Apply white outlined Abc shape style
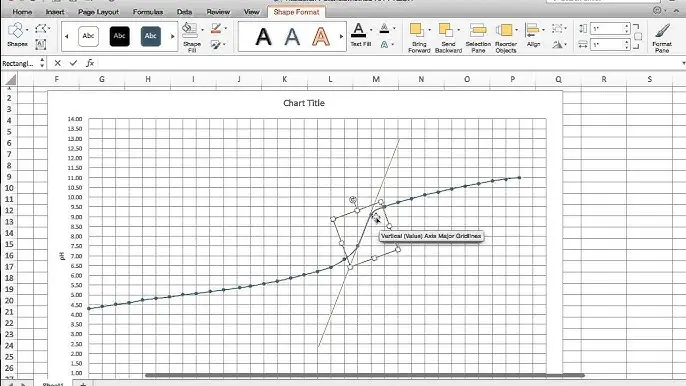686x386 pixels. (88, 36)
